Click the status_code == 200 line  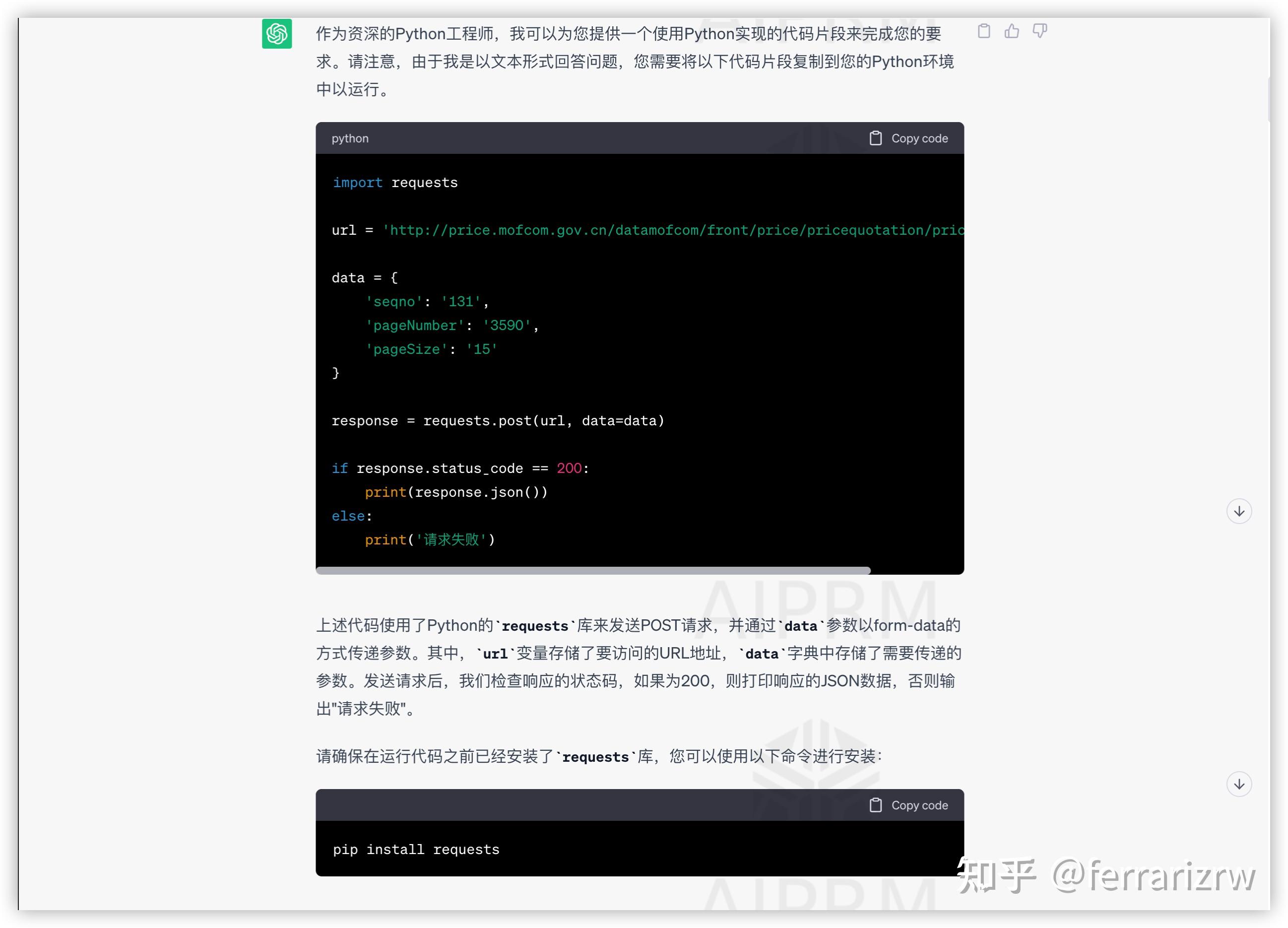[460, 468]
